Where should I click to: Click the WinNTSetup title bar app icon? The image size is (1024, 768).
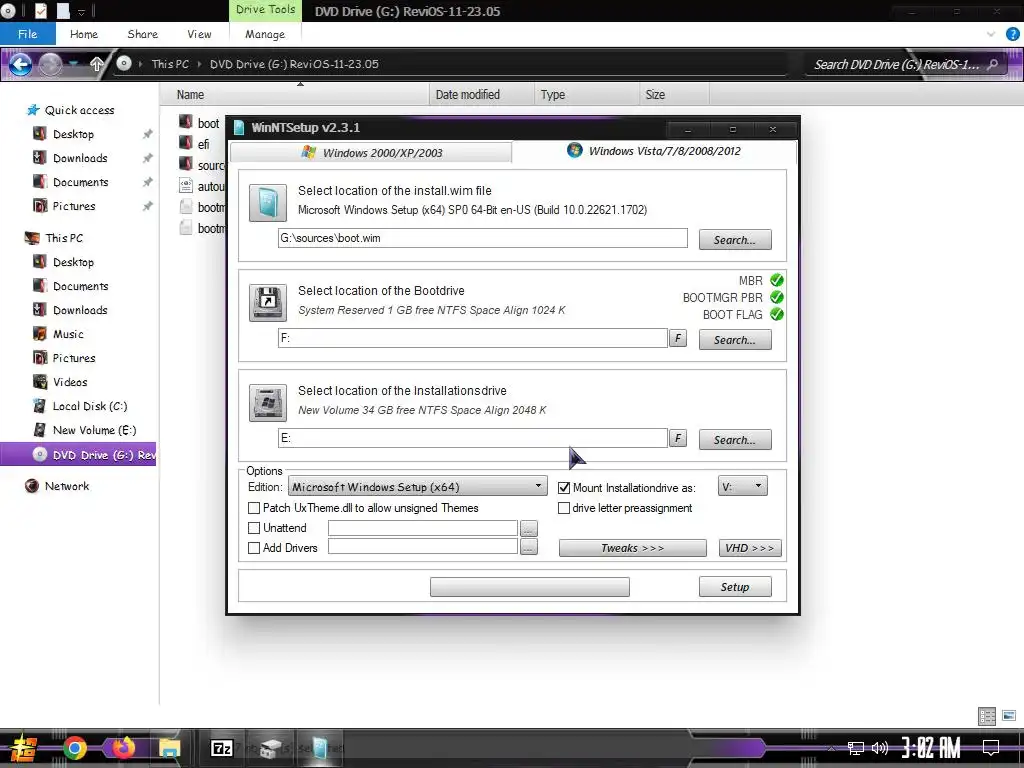click(240, 128)
